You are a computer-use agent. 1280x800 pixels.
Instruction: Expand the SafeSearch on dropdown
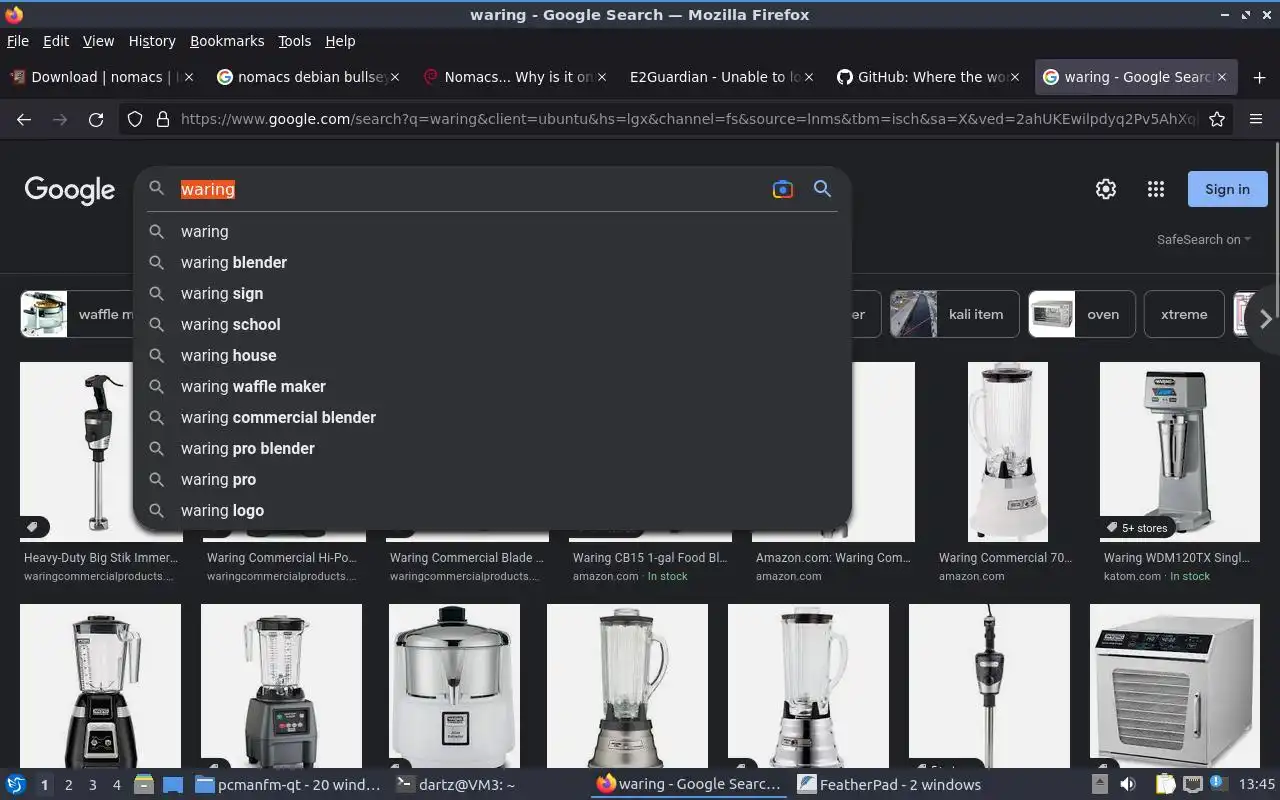coord(1204,239)
